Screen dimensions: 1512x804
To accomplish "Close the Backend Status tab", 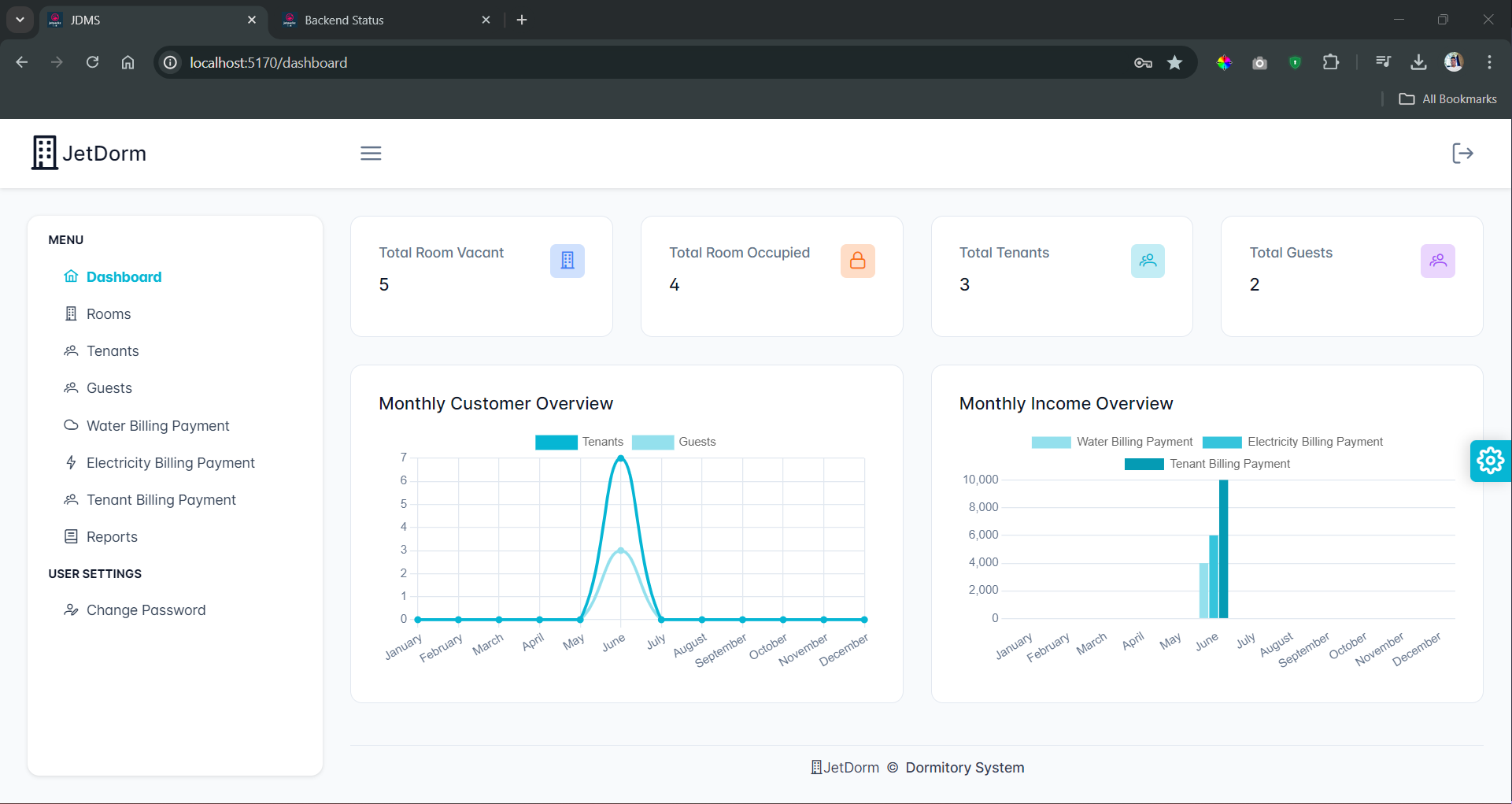I will 486,20.
